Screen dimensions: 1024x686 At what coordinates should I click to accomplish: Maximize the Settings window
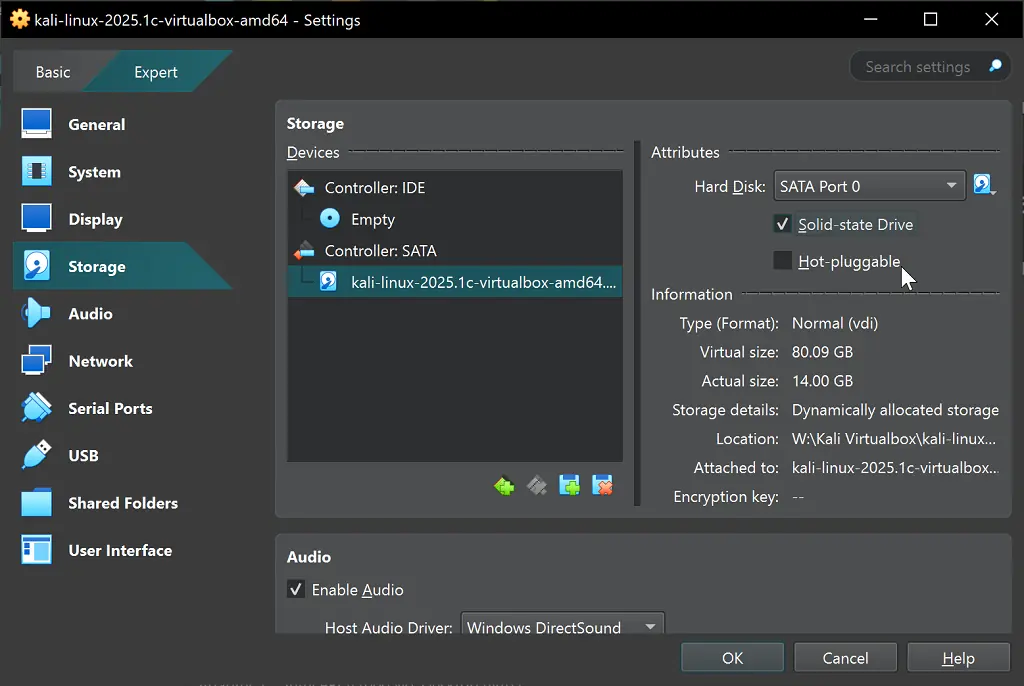point(931,19)
